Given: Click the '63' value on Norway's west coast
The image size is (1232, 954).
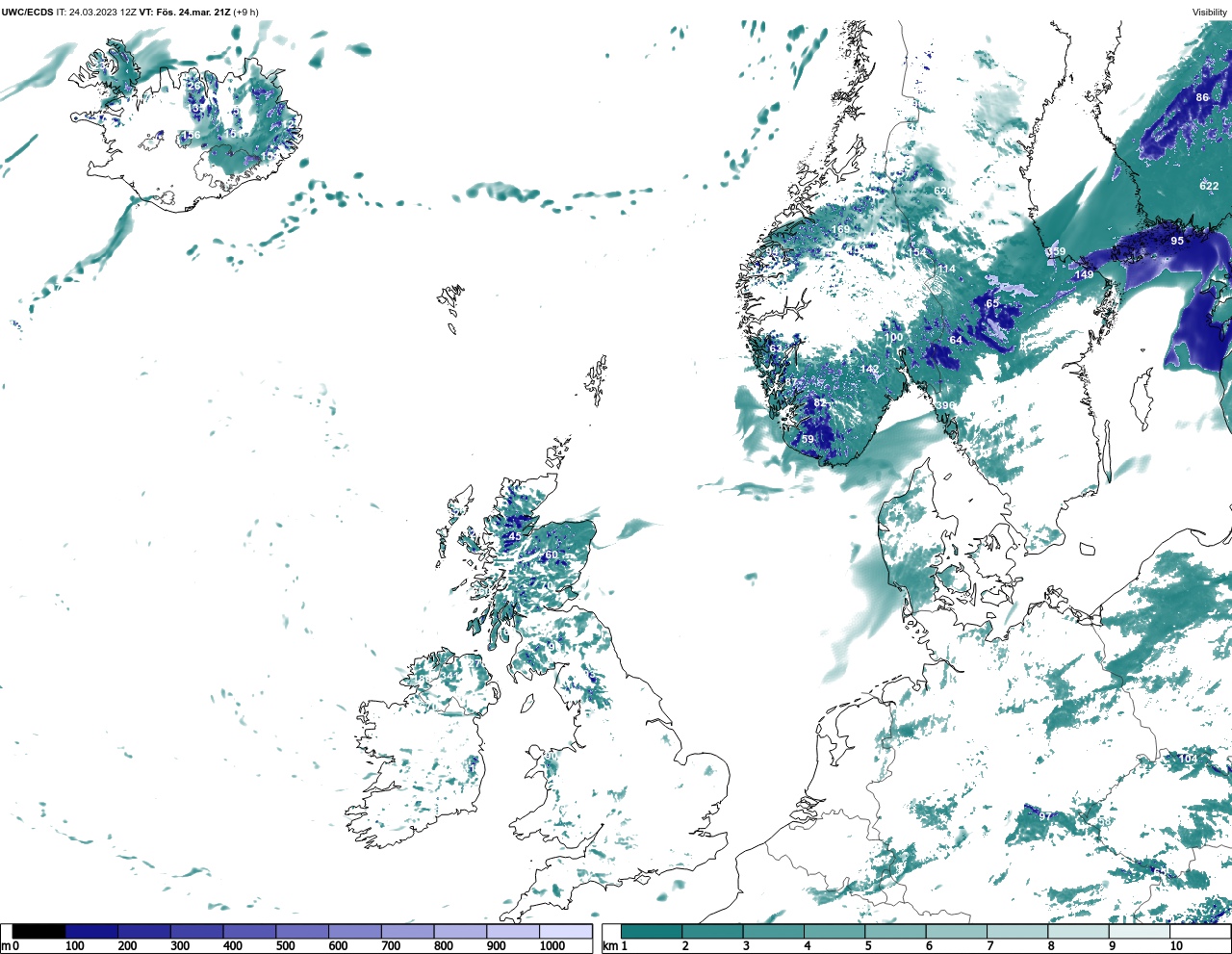Looking at the screenshot, I should [776, 348].
